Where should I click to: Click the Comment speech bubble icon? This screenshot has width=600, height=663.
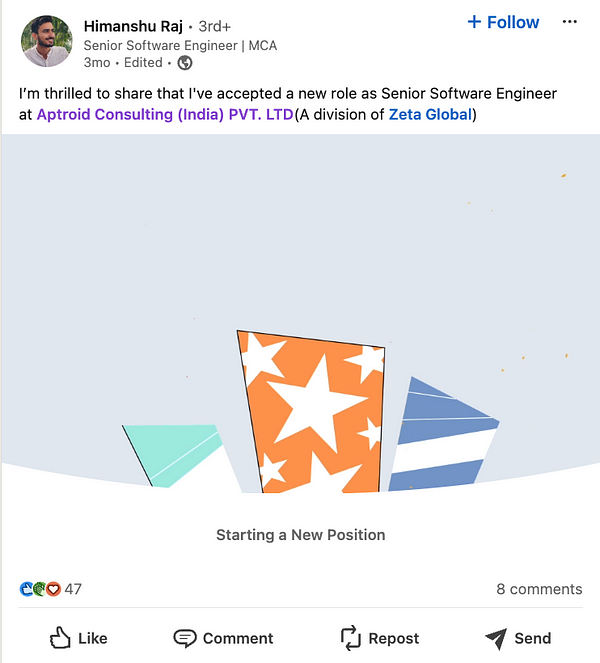(x=185, y=638)
